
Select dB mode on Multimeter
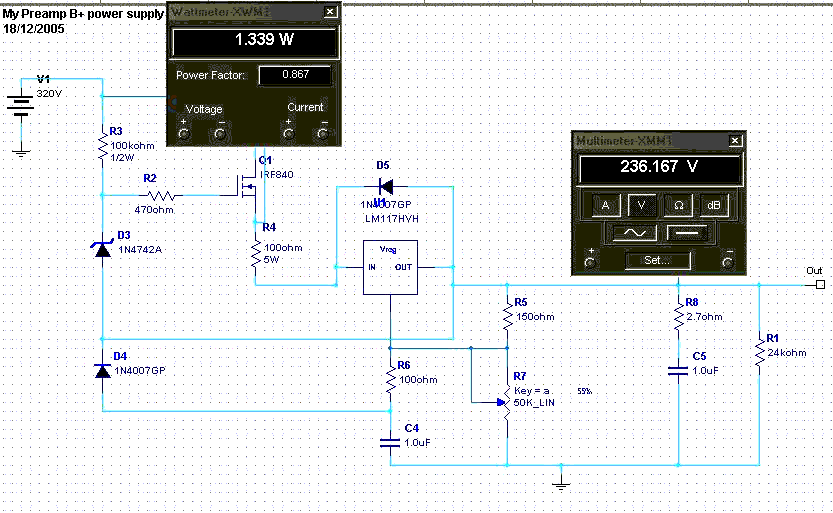(714, 205)
